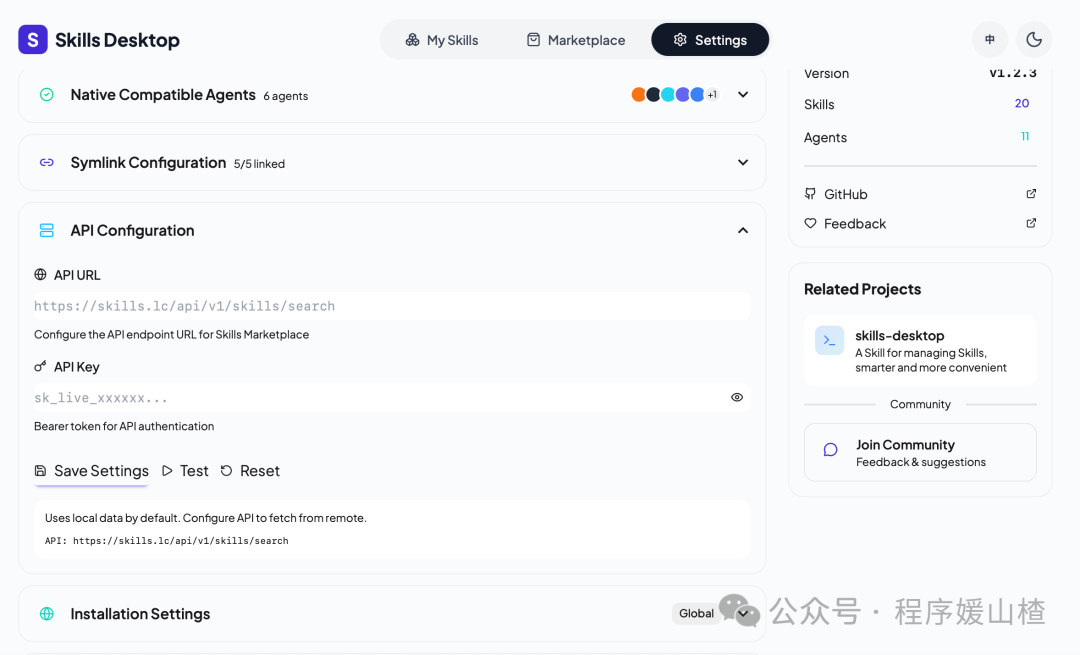Click the +1 avatar overflow indicator
This screenshot has height=655, width=1080.
click(x=712, y=94)
